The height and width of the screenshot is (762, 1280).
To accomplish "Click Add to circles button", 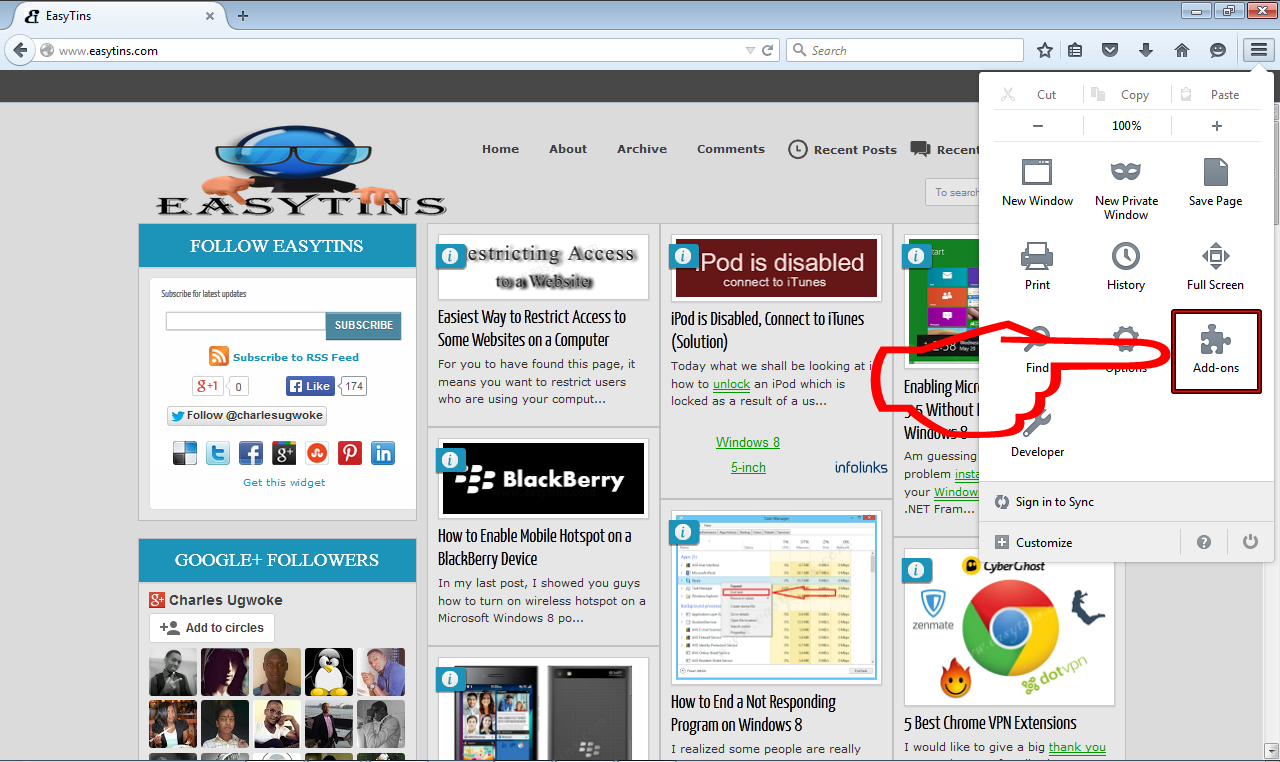I will [212, 628].
